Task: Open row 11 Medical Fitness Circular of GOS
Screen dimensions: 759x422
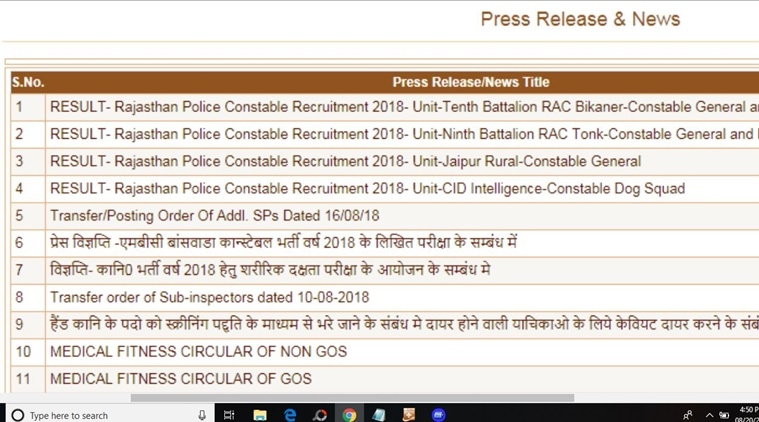Action: click(180, 379)
